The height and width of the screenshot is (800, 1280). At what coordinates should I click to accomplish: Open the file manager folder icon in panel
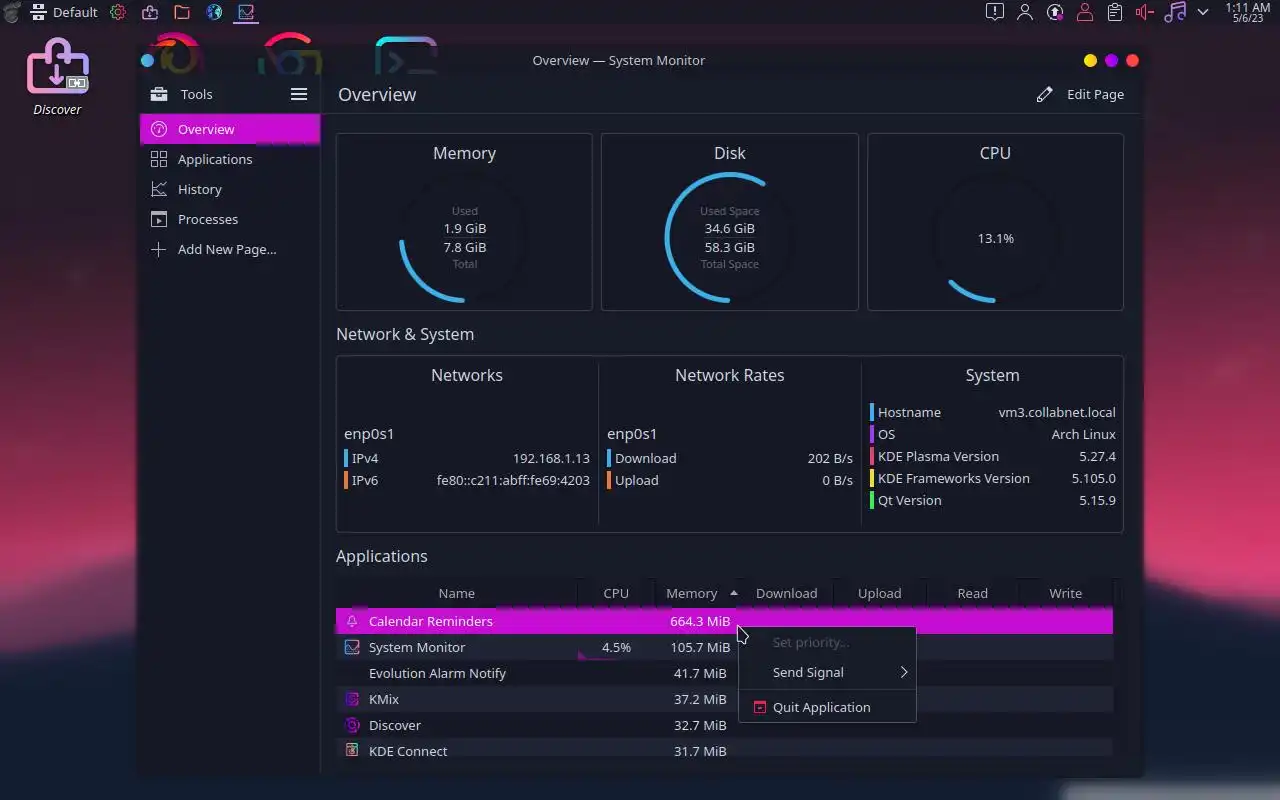pos(182,12)
